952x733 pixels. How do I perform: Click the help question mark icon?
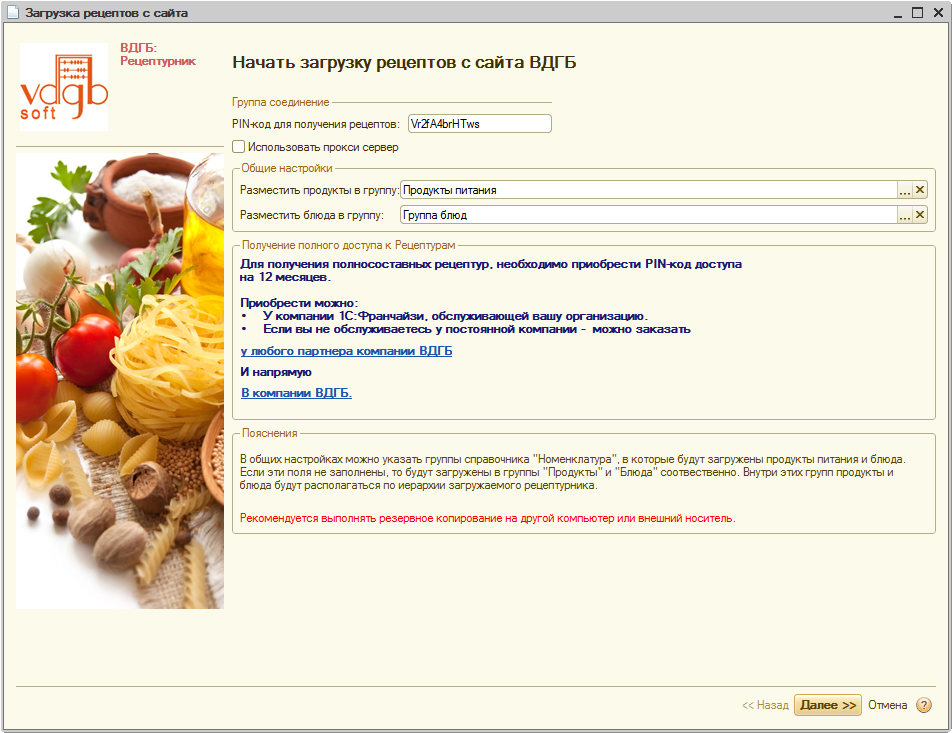(923, 705)
